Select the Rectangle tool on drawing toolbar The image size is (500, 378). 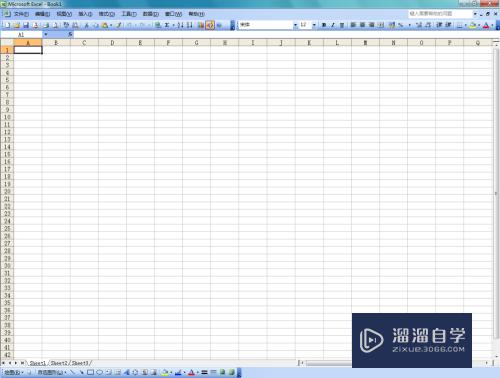[x=90, y=372]
